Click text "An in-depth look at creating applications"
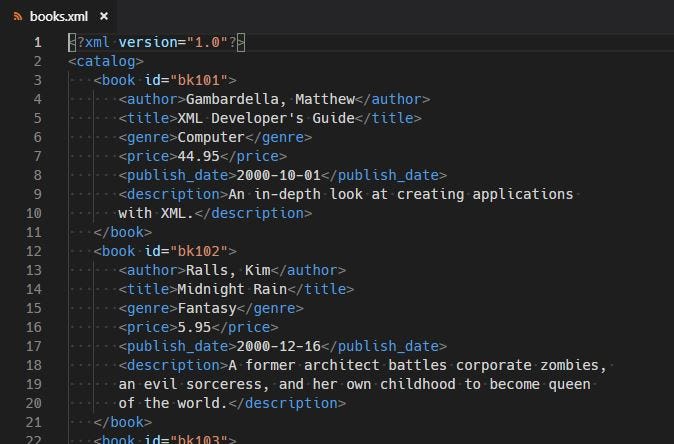This screenshot has width=674, height=444. (401, 194)
